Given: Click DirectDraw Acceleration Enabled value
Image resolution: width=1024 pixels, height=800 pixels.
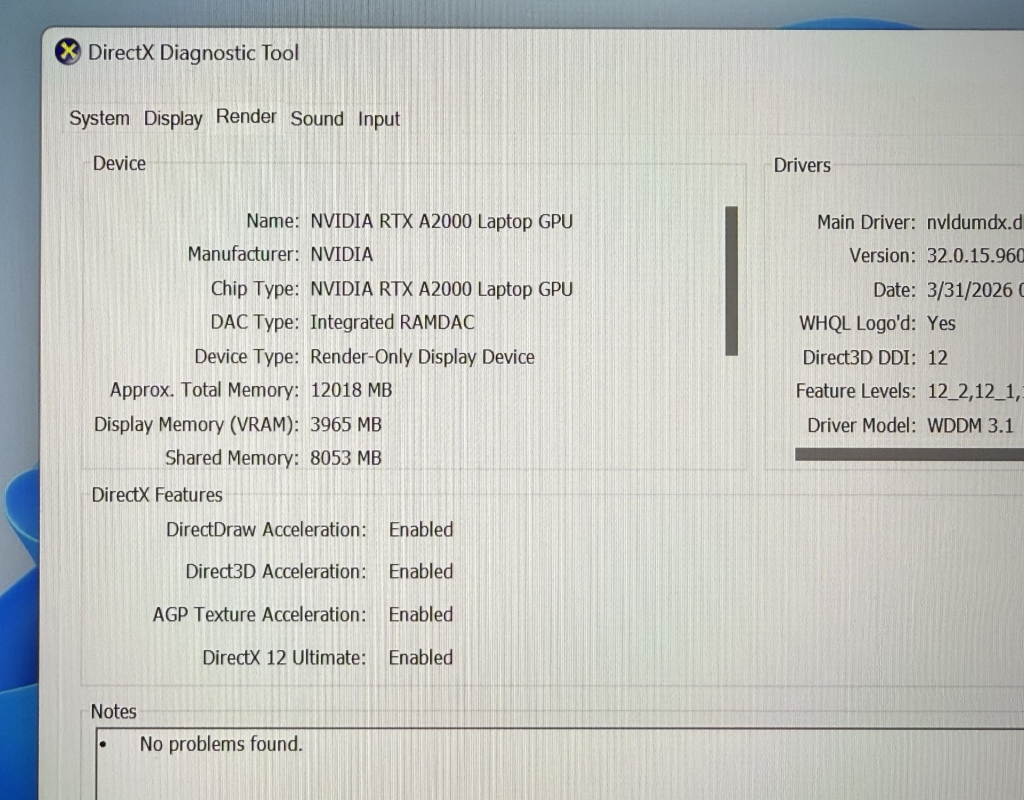Looking at the screenshot, I should [421, 530].
